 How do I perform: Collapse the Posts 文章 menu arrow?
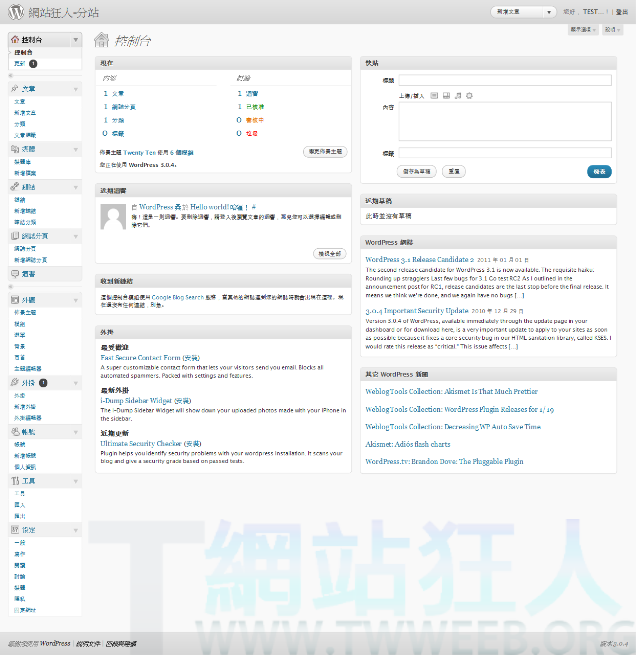click(76, 89)
